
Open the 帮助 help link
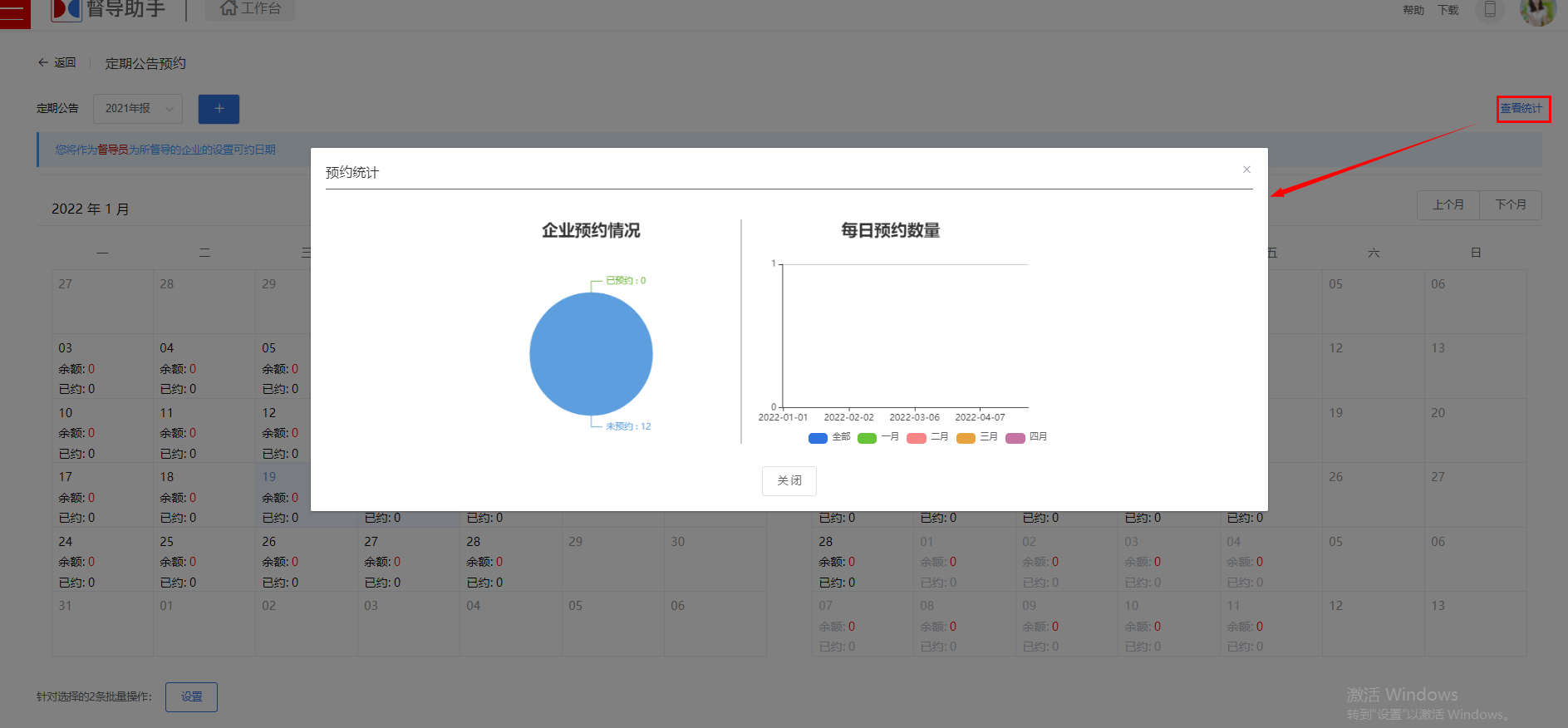(1413, 10)
